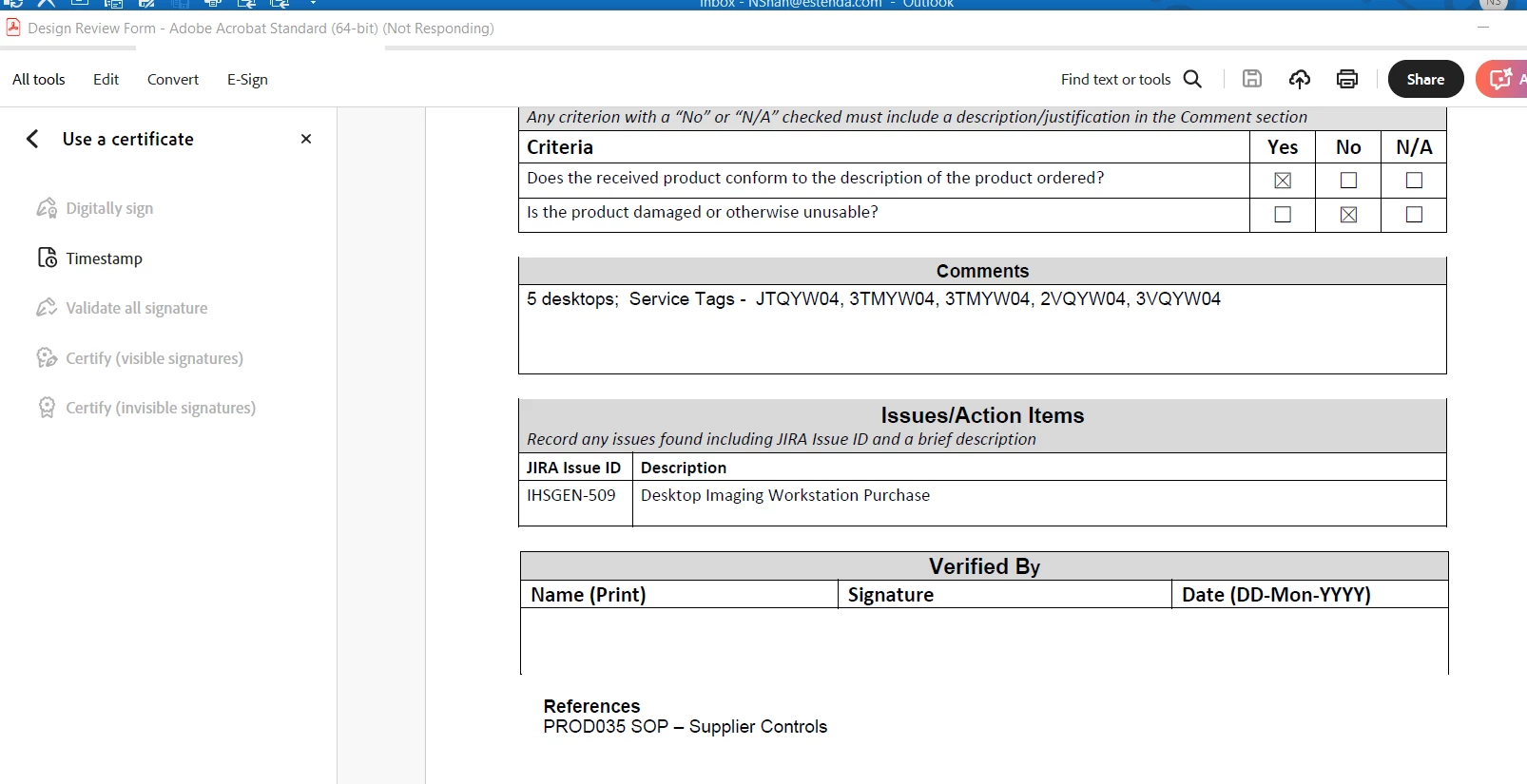
Task: Click the empty Date (DD-Mon-YYYY) field
Action: [x=1310, y=641]
